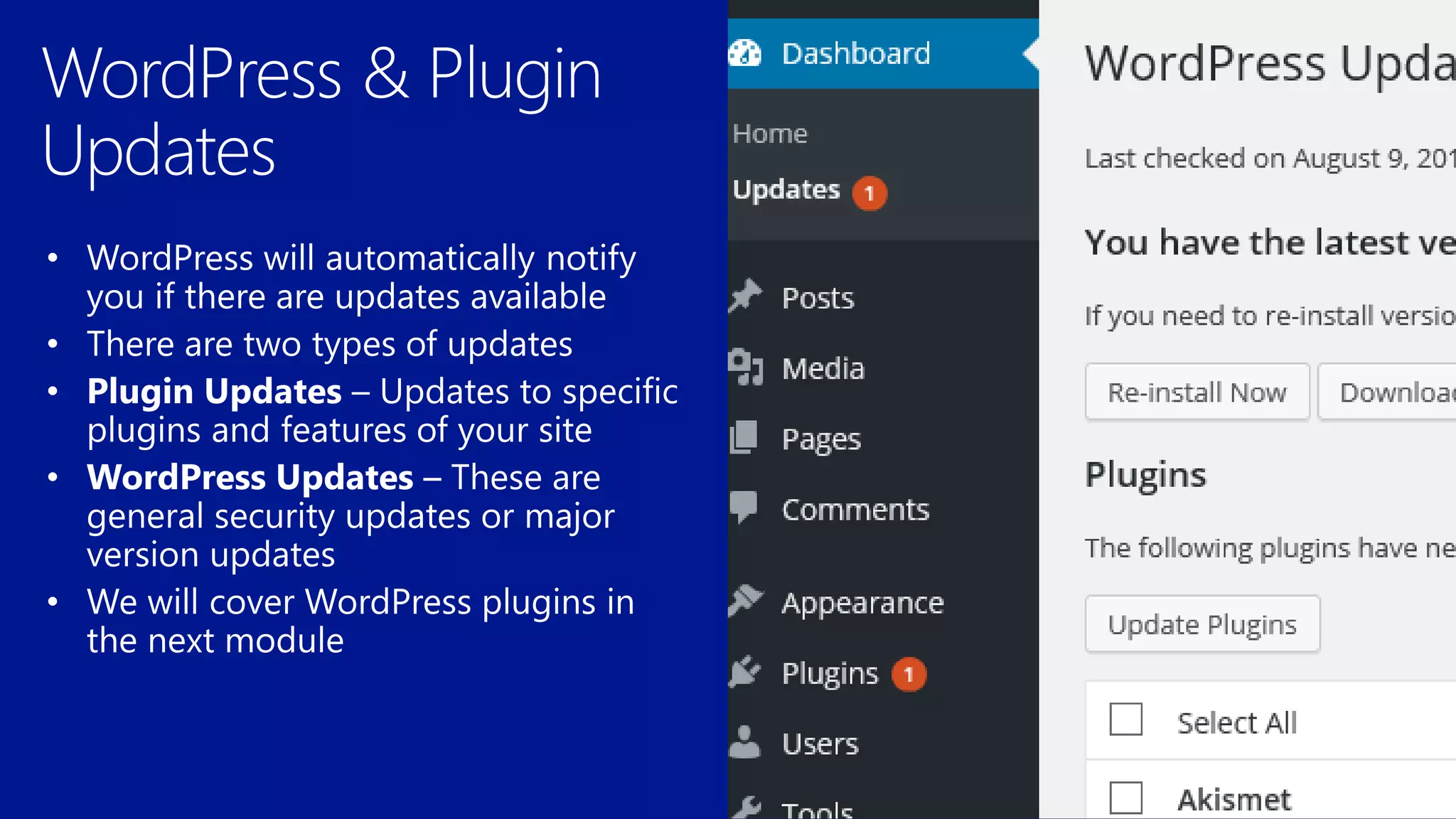Tick the Akismet plugin checkbox
The width and height of the screenshot is (1456, 819).
tap(1125, 798)
